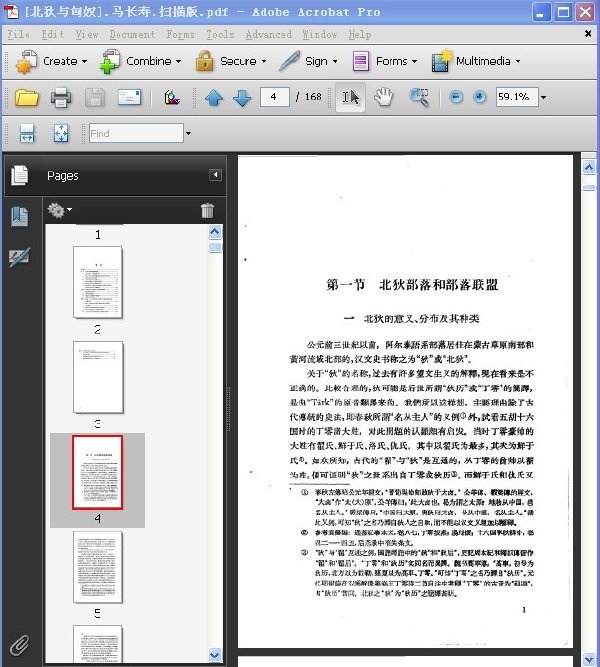
Task: Select page 2 thumbnail
Action: coord(98,377)
